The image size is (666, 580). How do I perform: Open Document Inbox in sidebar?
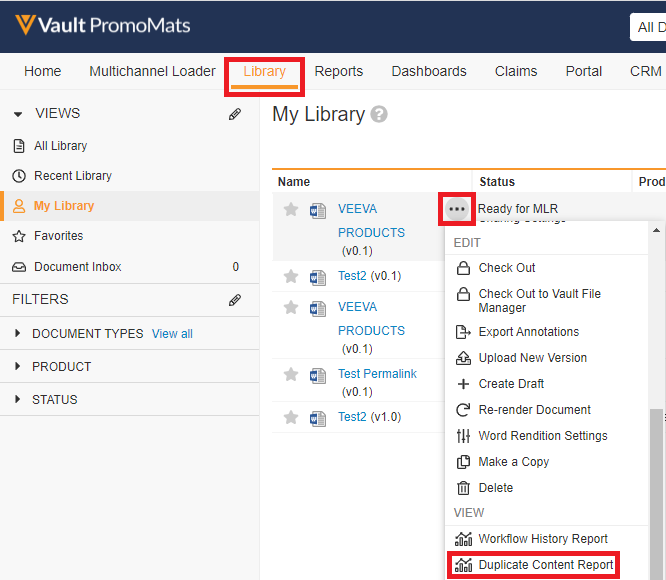[x=77, y=267]
